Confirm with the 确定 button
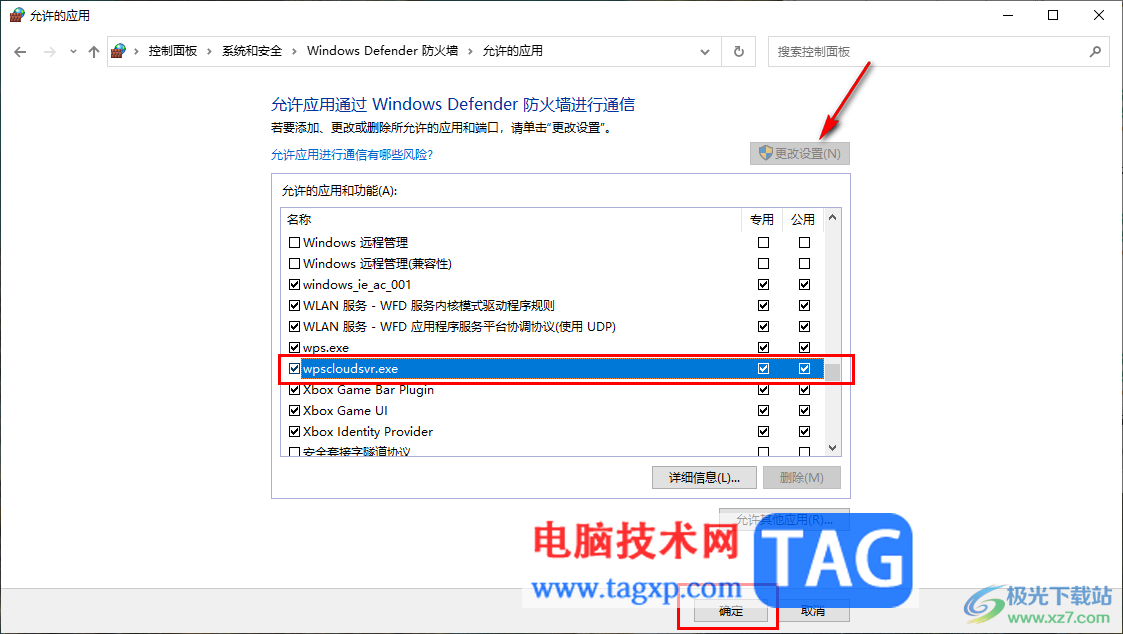 [x=731, y=611]
